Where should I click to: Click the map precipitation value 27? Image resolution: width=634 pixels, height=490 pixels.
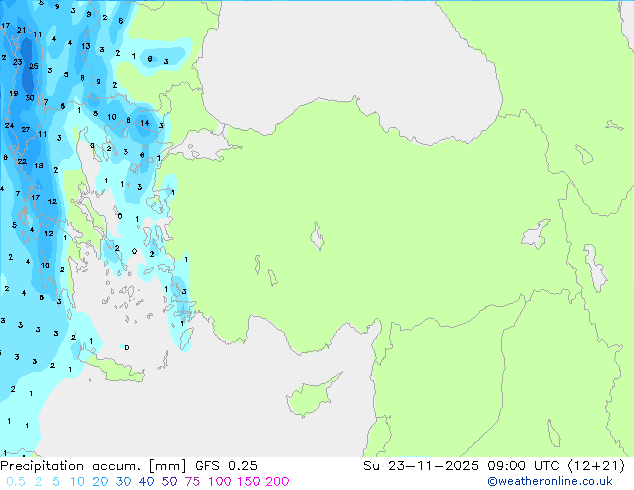[26, 130]
